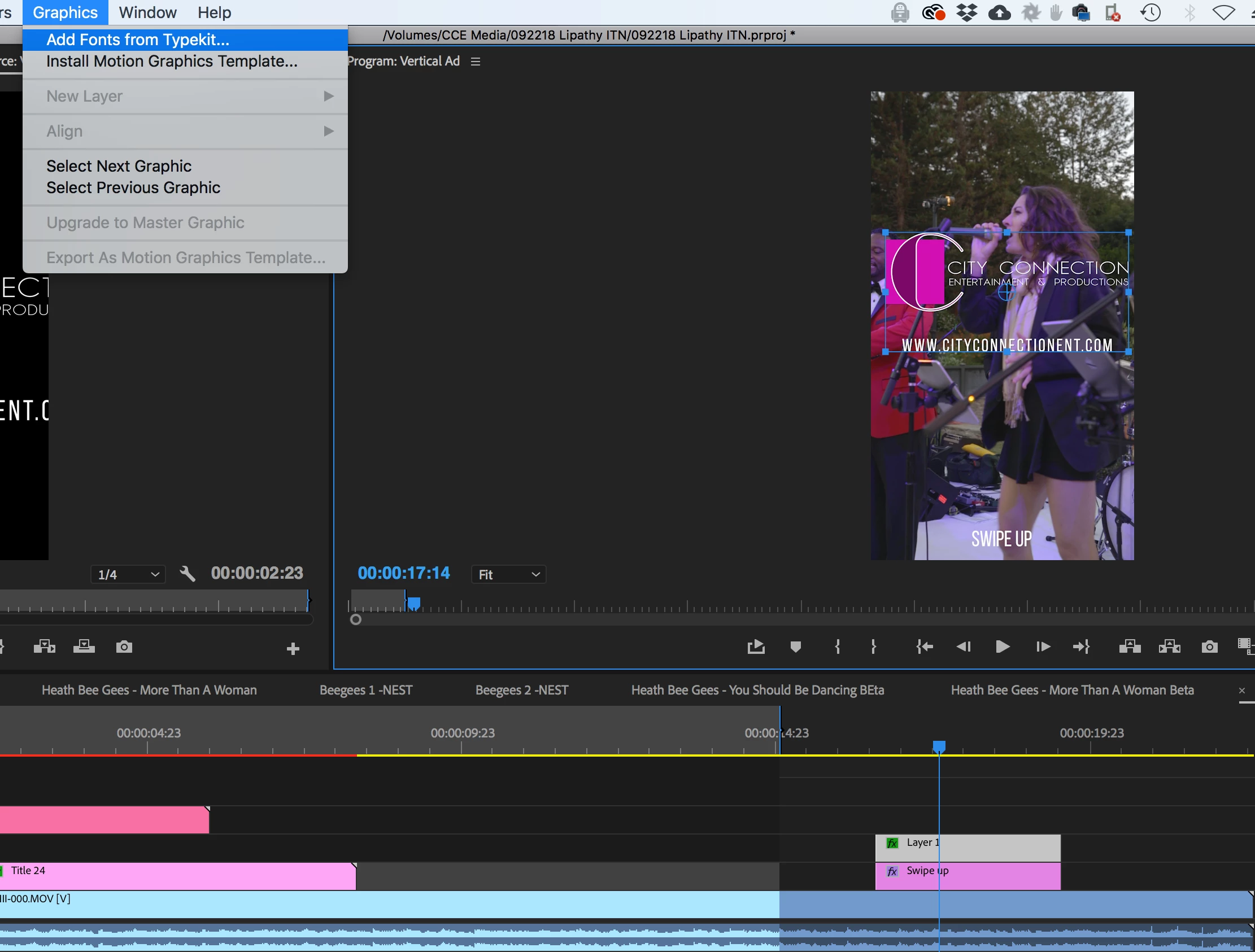Screen dimensions: 1255x952
Task: Step forward one frame in Program monitor
Action: [x=1042, y=647]
